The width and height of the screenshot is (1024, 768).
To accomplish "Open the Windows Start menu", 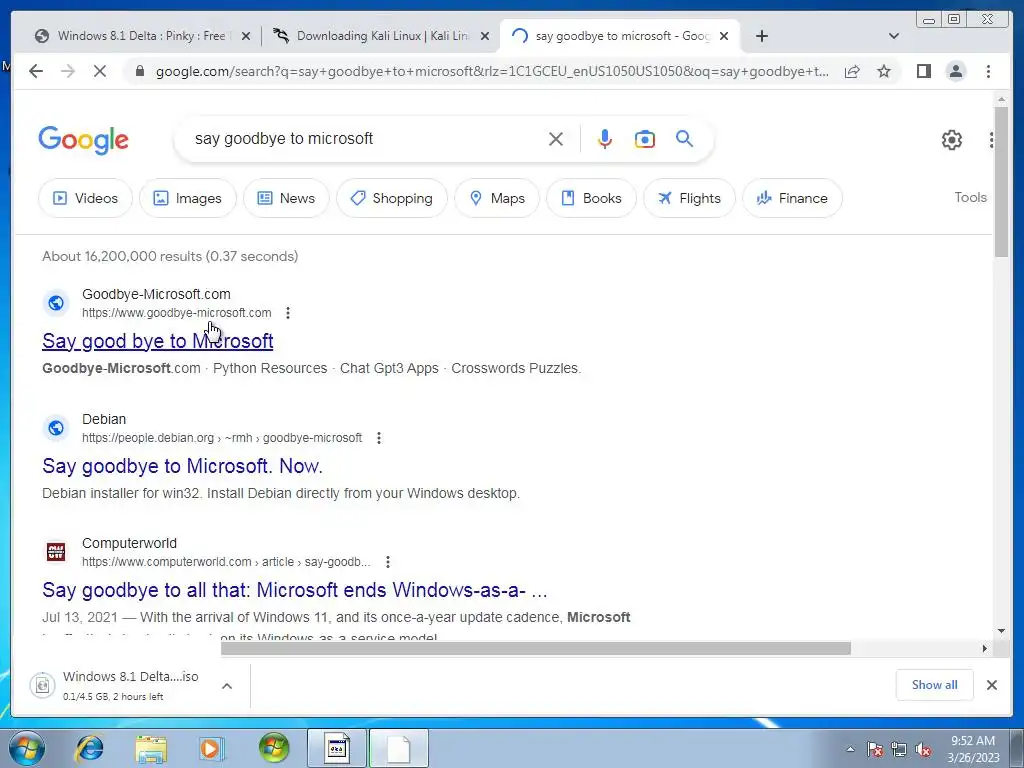I will click(27, 748).
